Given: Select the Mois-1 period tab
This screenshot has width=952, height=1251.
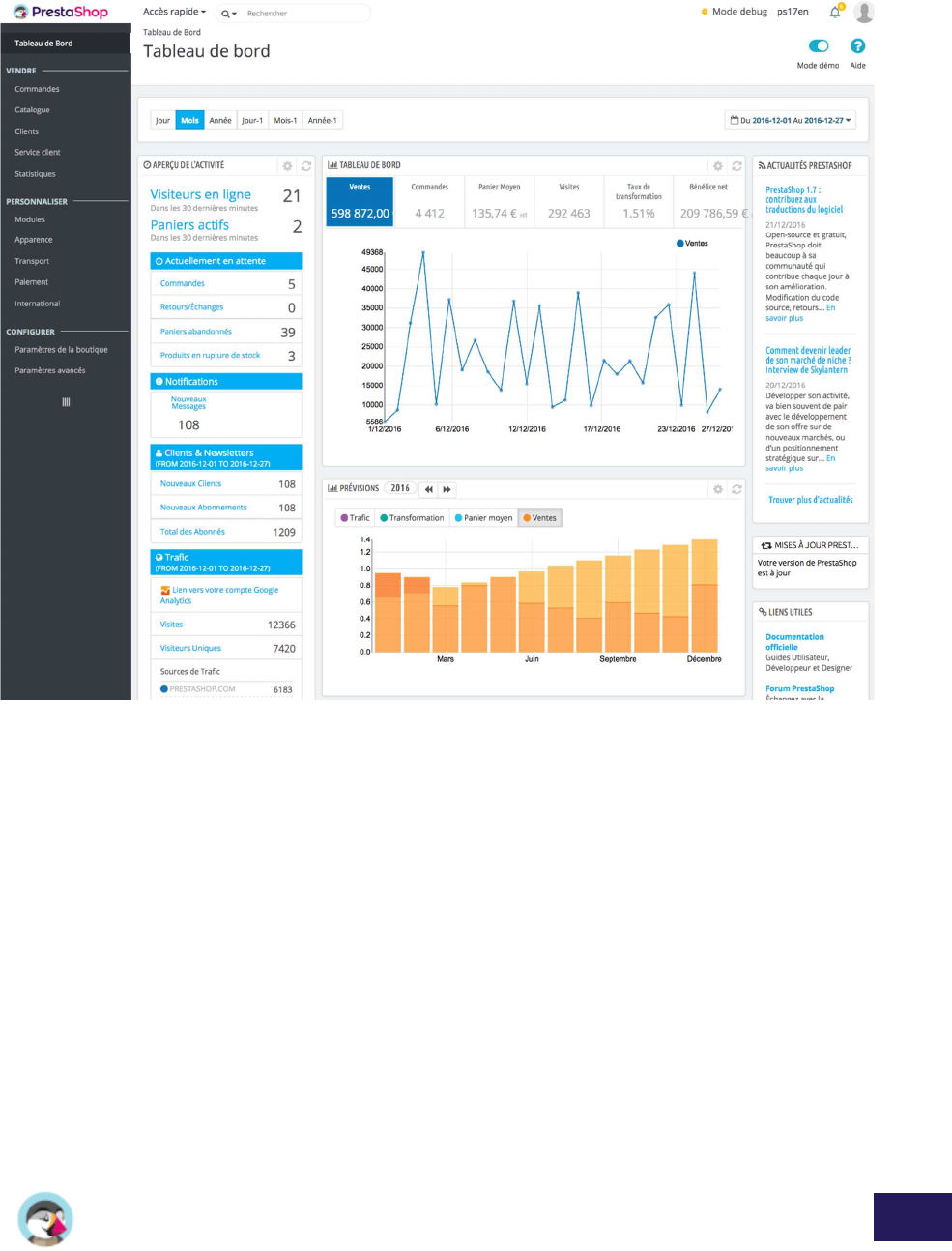Looking at the screenshot, I should click(285, 120).
